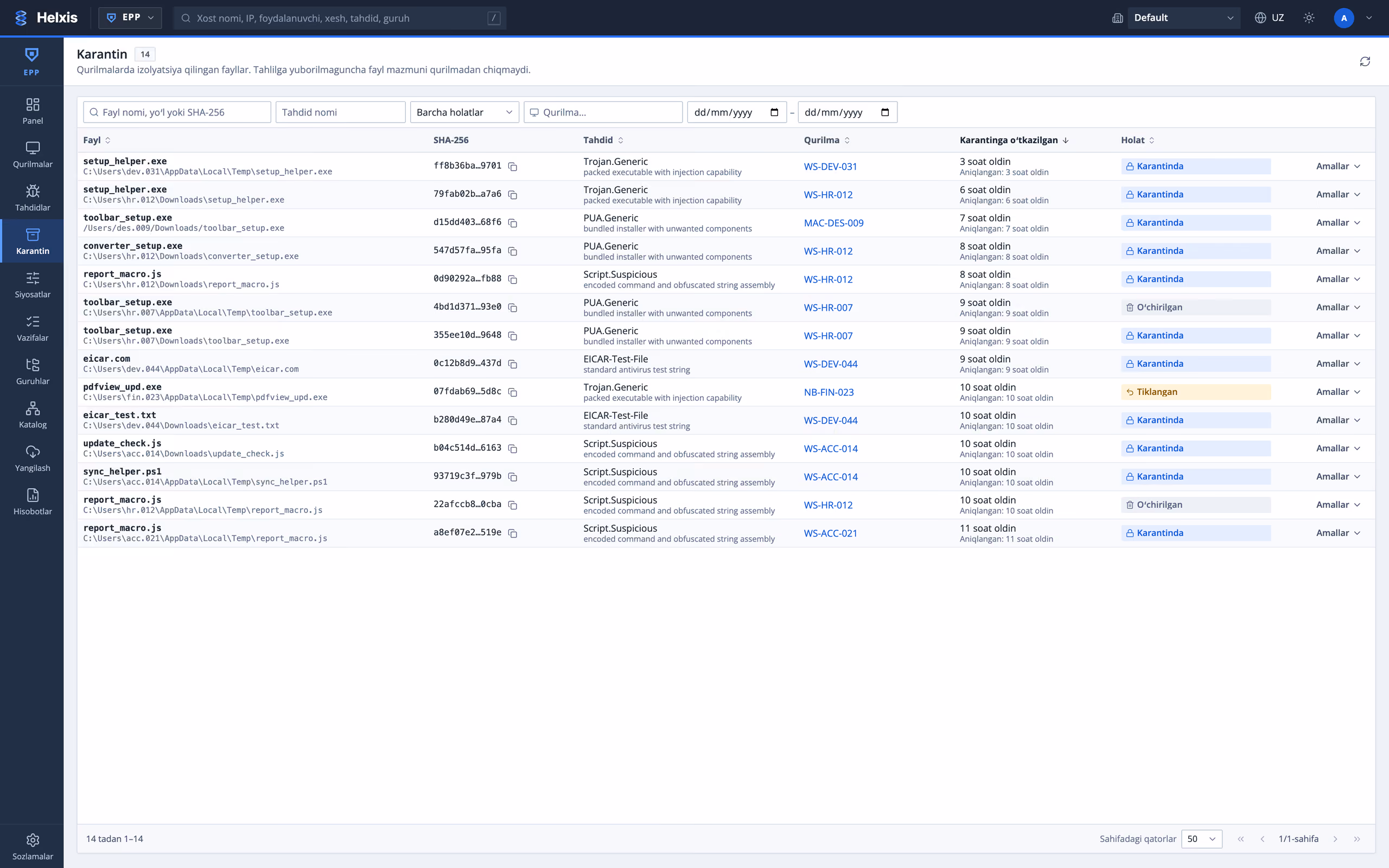Open rows per page 50 dropdown
The width and height of the screenshot is (1389, 868).
pos(1201,839)
